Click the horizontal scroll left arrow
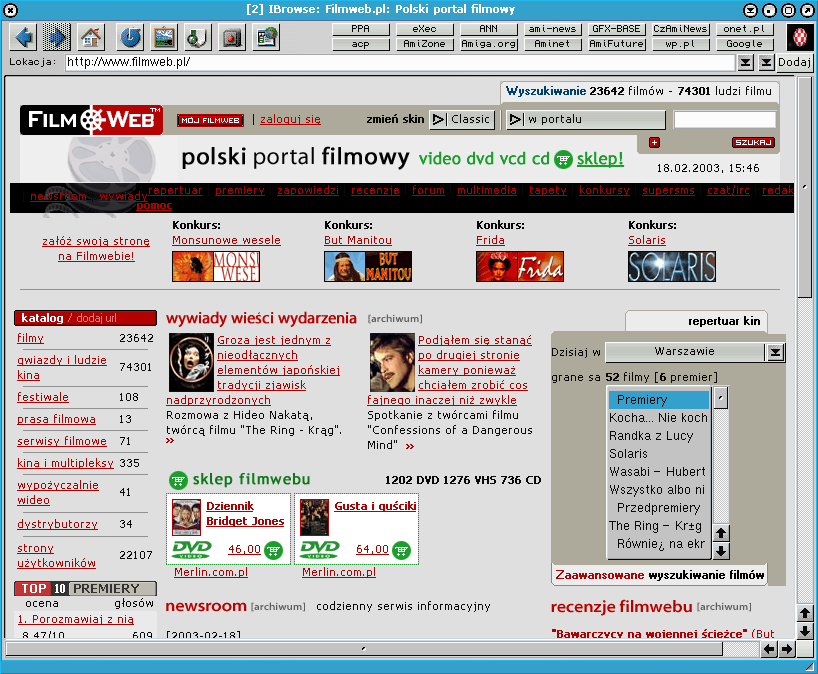 point(768,649)
